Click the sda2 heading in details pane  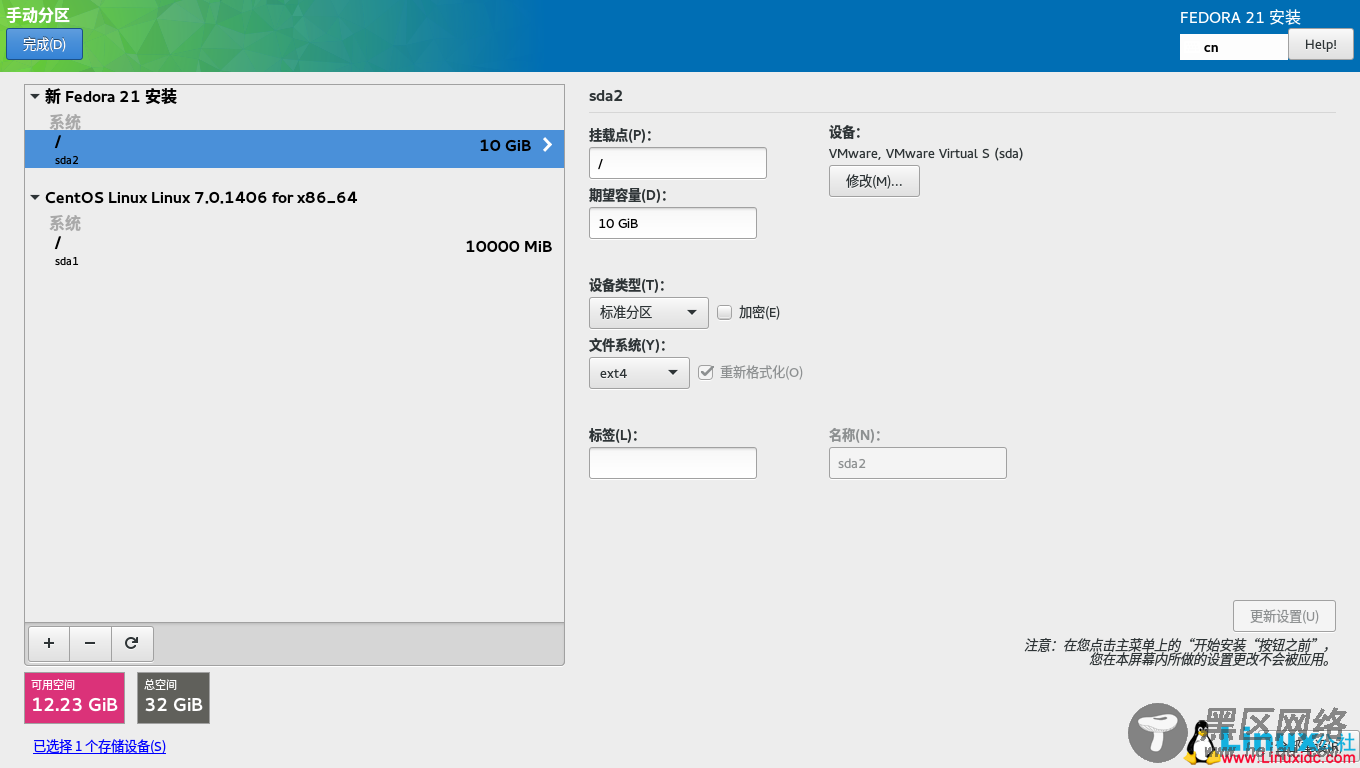[x=606, y=96]
